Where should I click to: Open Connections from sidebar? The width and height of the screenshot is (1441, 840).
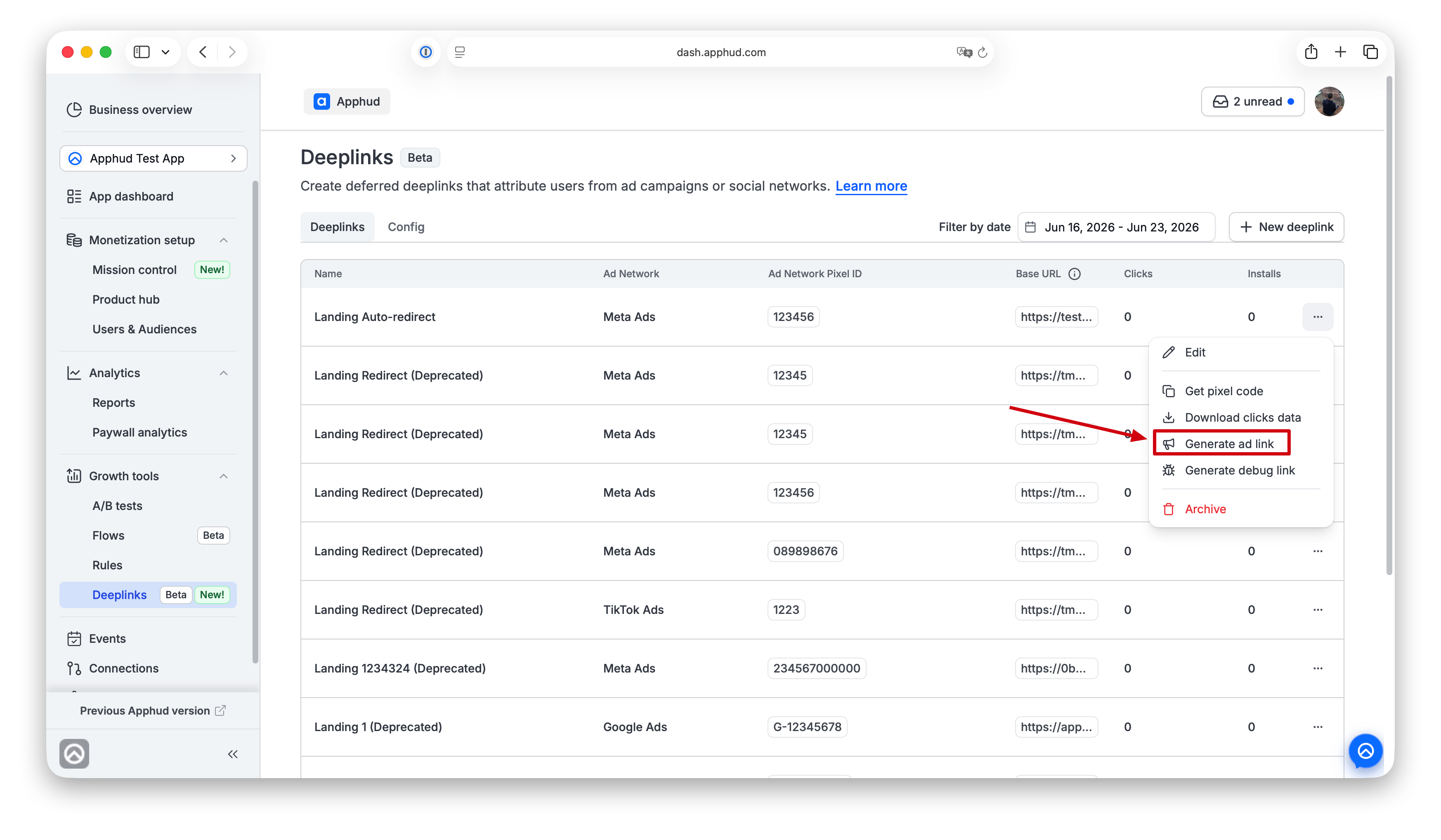113,668
